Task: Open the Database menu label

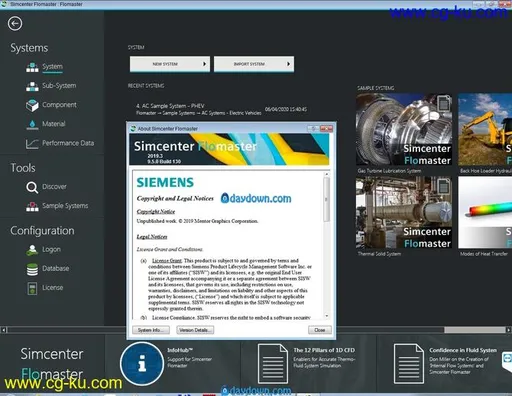Action: tap(56, 268)
